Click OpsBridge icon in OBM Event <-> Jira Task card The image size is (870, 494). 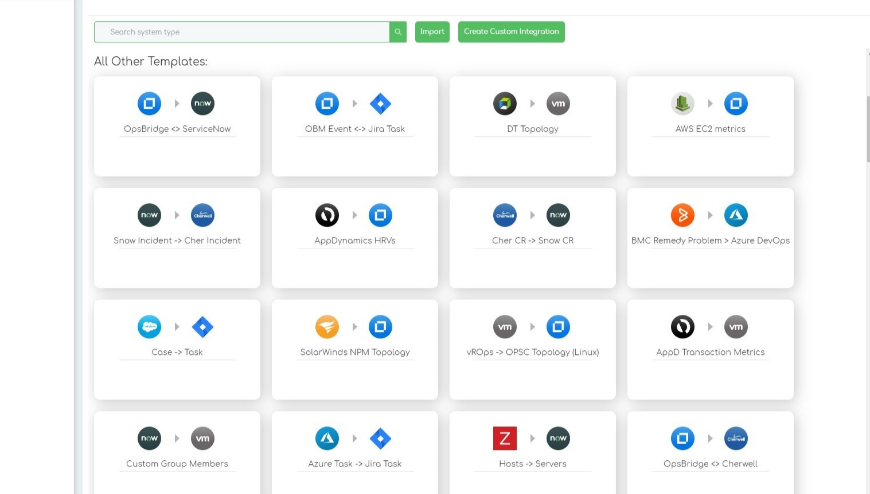327,103
